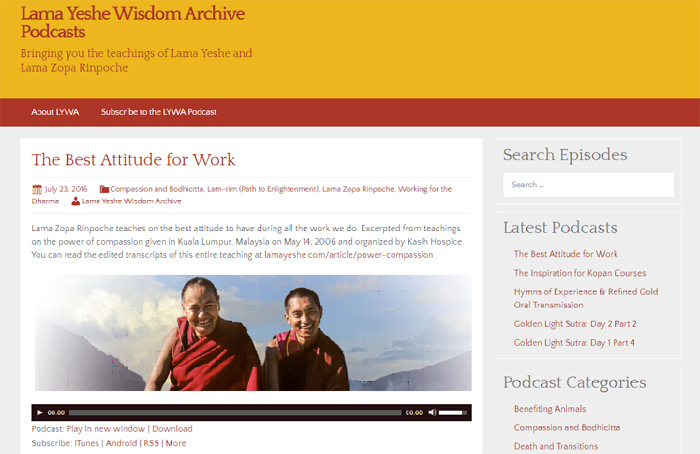This screenshot has height=454, width=700.
Task: Open the RSS subscribe link
Action: 151,443
